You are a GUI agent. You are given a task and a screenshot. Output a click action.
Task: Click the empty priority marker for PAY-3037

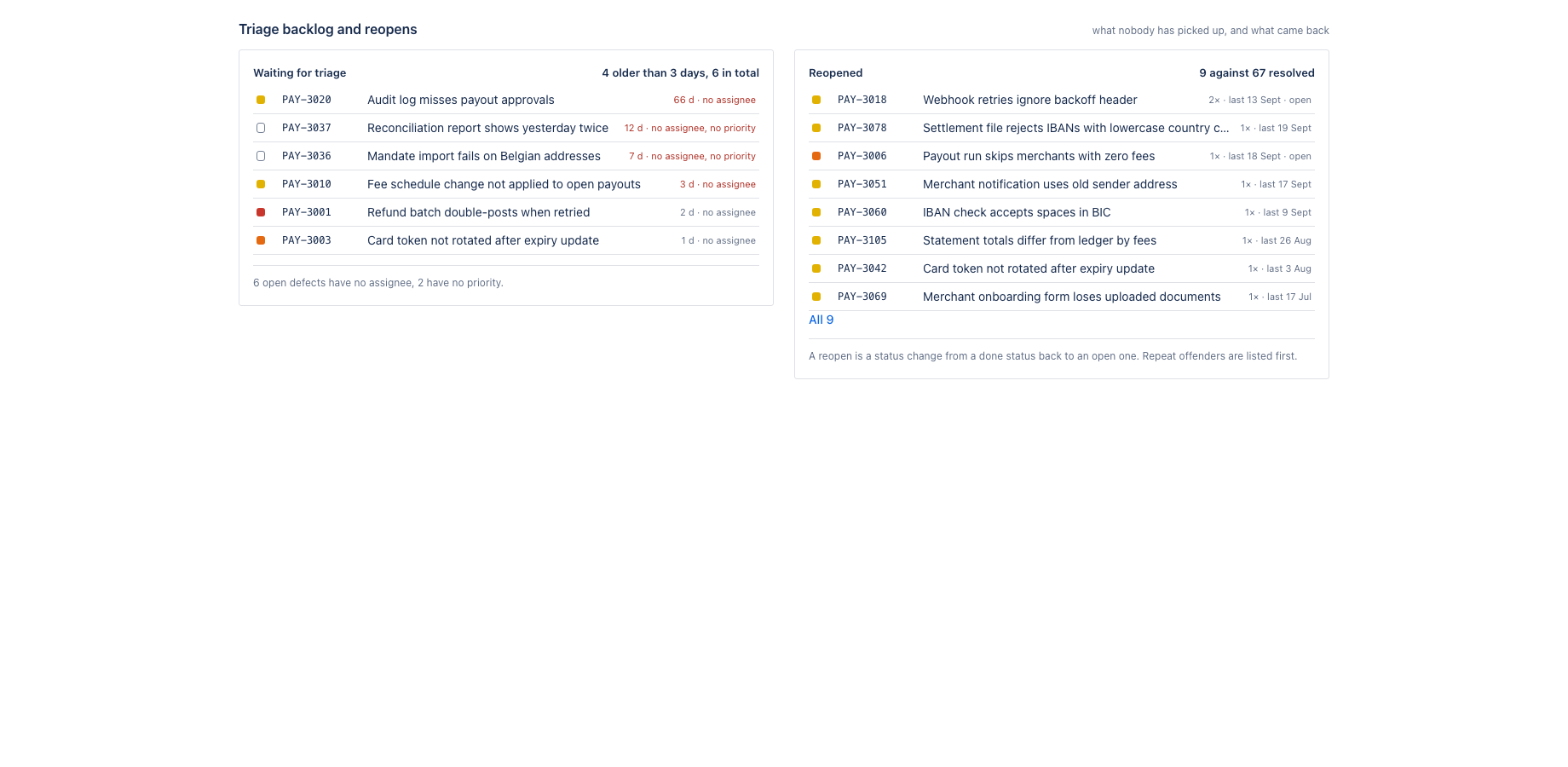(261, 128)
